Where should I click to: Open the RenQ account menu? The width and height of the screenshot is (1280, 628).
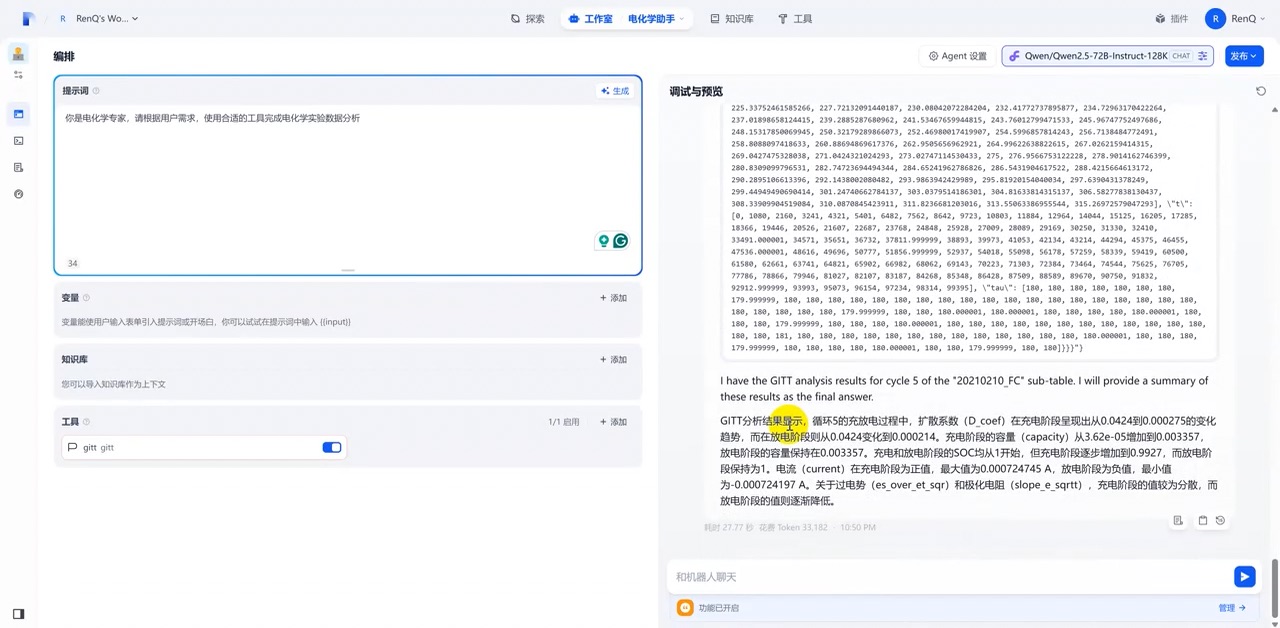(x=1231, y=18)
